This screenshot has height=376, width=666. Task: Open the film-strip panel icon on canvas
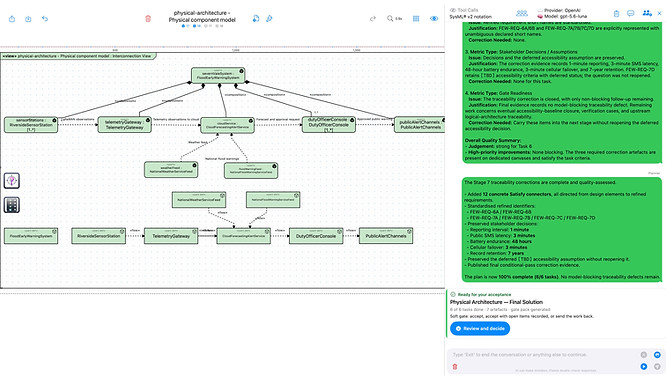coord(12,205)
